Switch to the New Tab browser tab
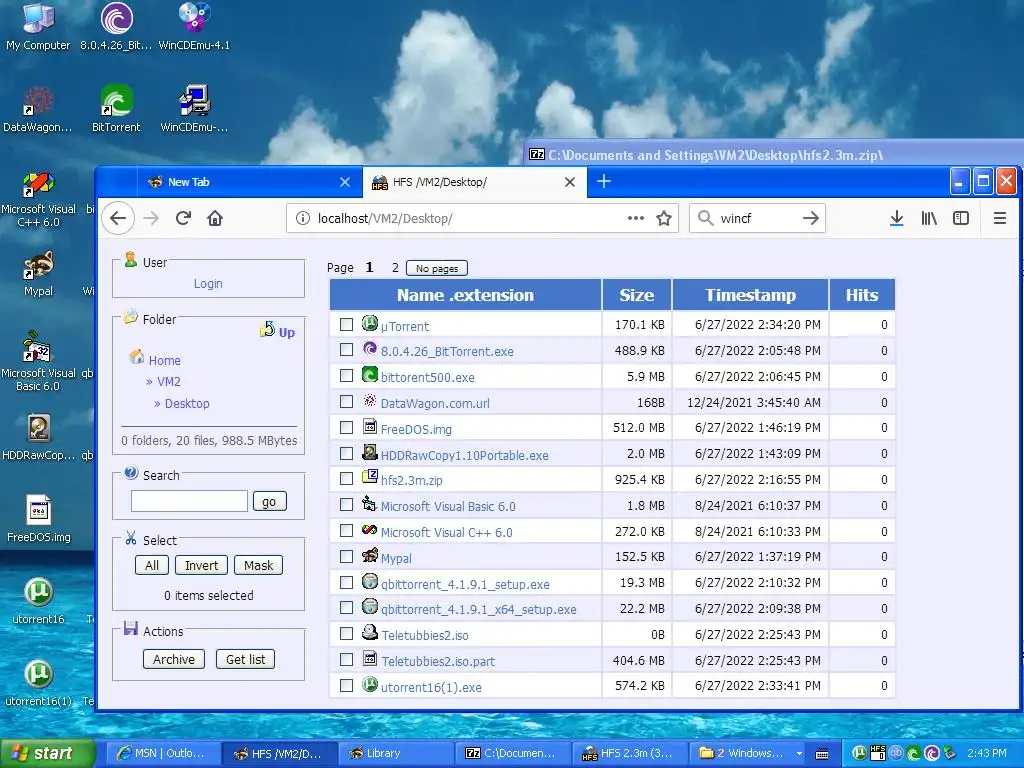The width and height of the screenshot is (1024, 768). tap(248, 182)
